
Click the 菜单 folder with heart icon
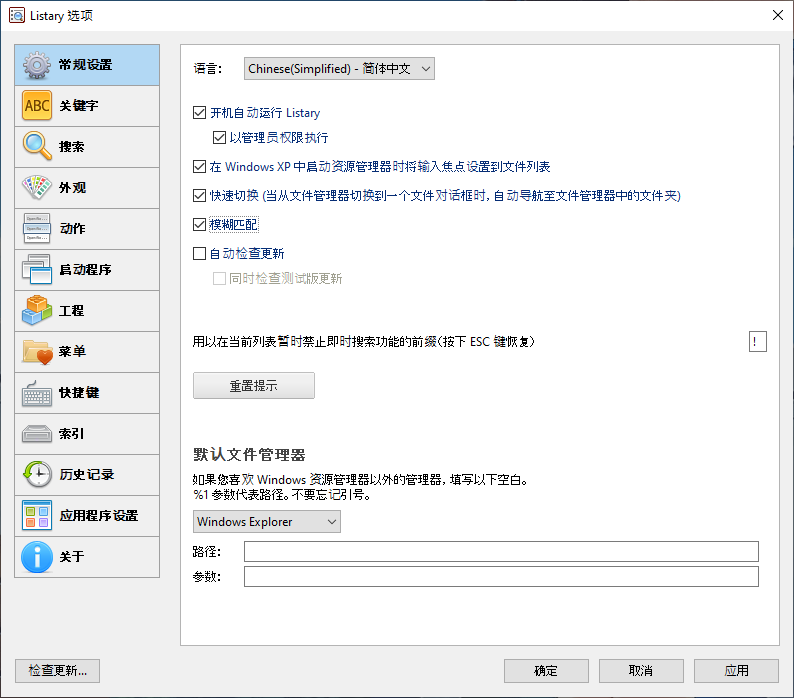(x=37, y=352)
